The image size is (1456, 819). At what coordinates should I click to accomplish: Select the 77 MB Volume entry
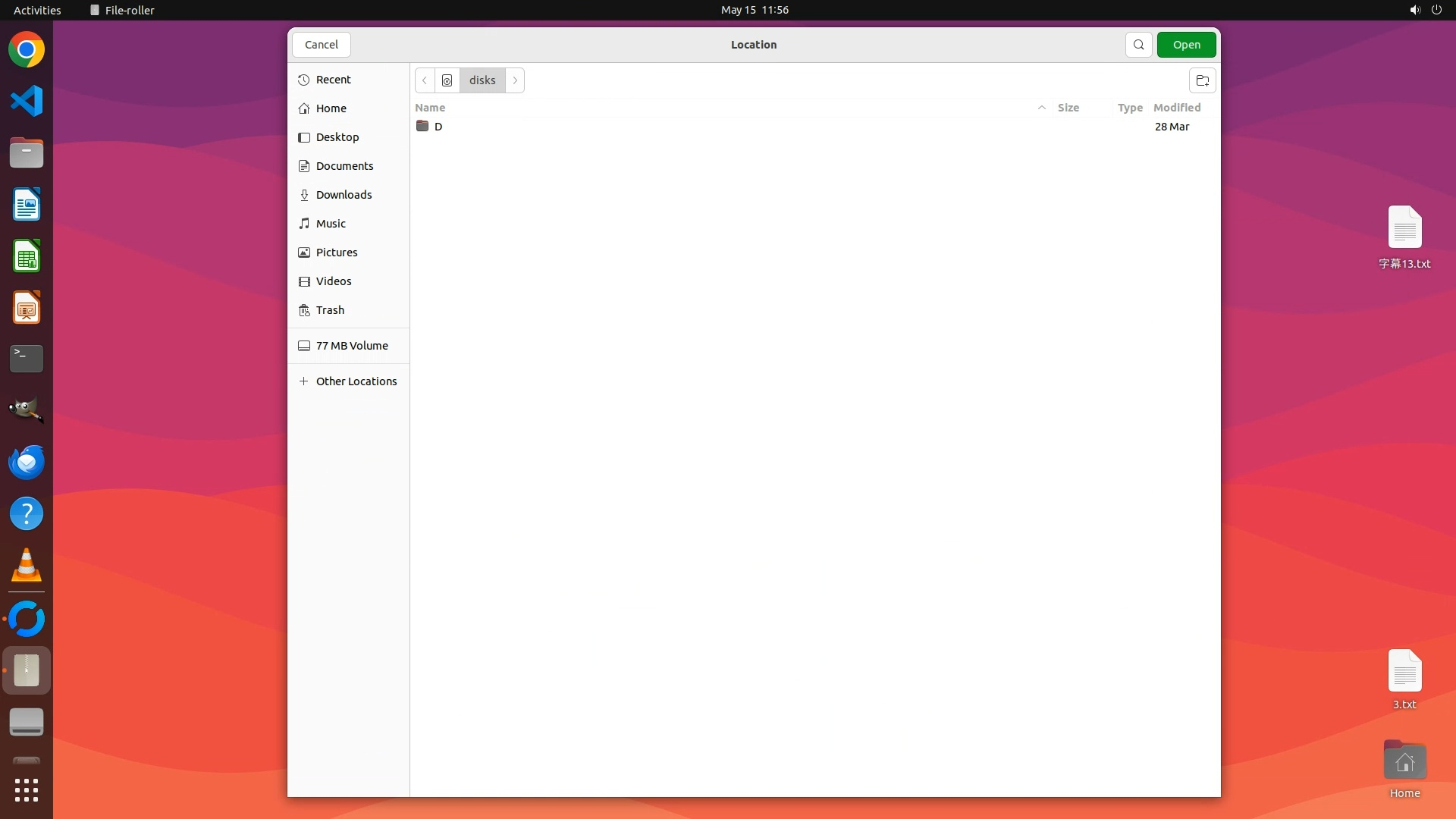coord(351,346)
